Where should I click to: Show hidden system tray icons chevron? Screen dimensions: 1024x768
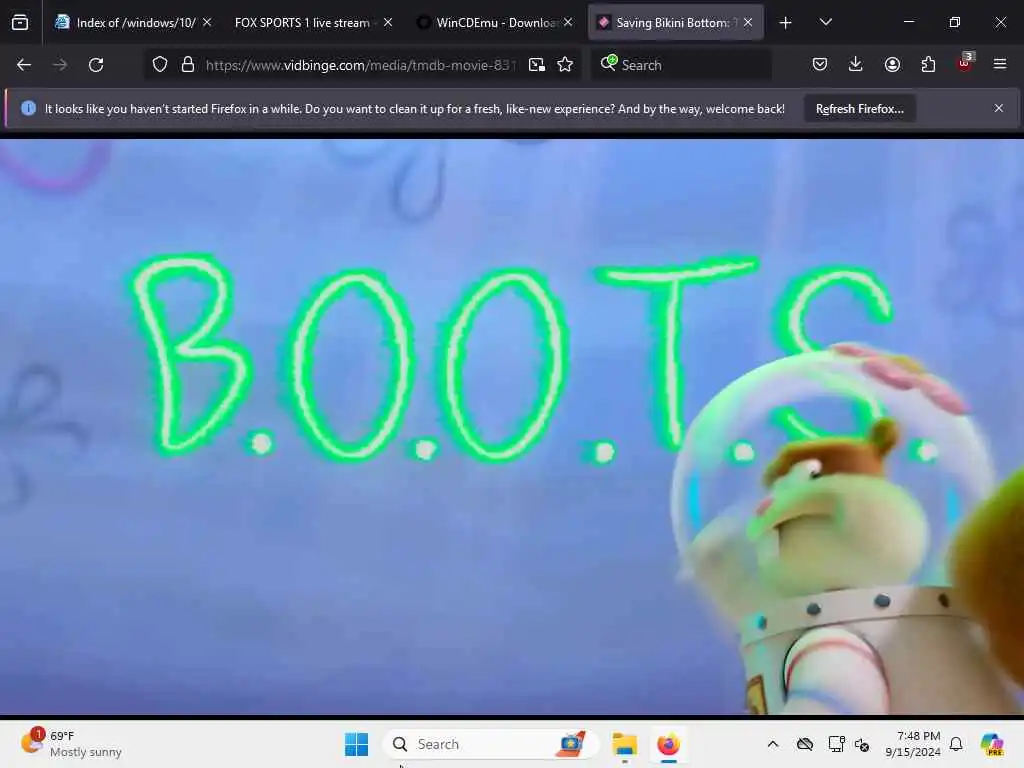click(x=773, y=744)
